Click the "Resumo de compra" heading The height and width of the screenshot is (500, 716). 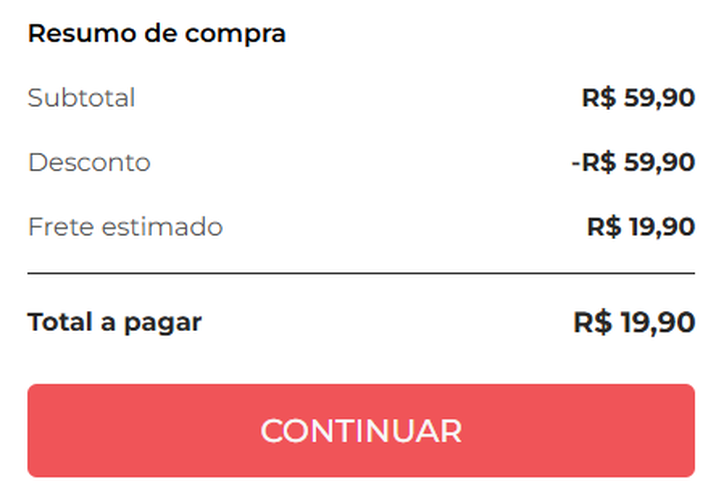157,34
